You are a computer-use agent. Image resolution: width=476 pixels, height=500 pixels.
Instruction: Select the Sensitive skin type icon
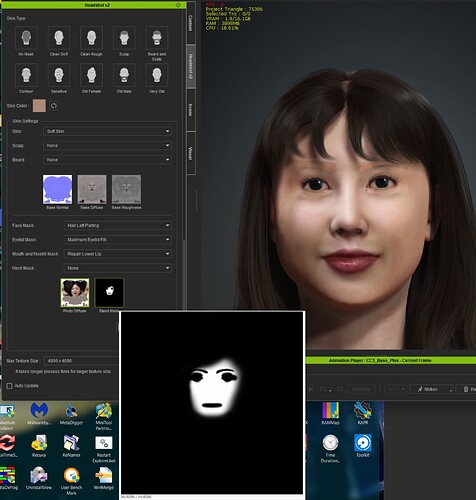pos(59,75)
